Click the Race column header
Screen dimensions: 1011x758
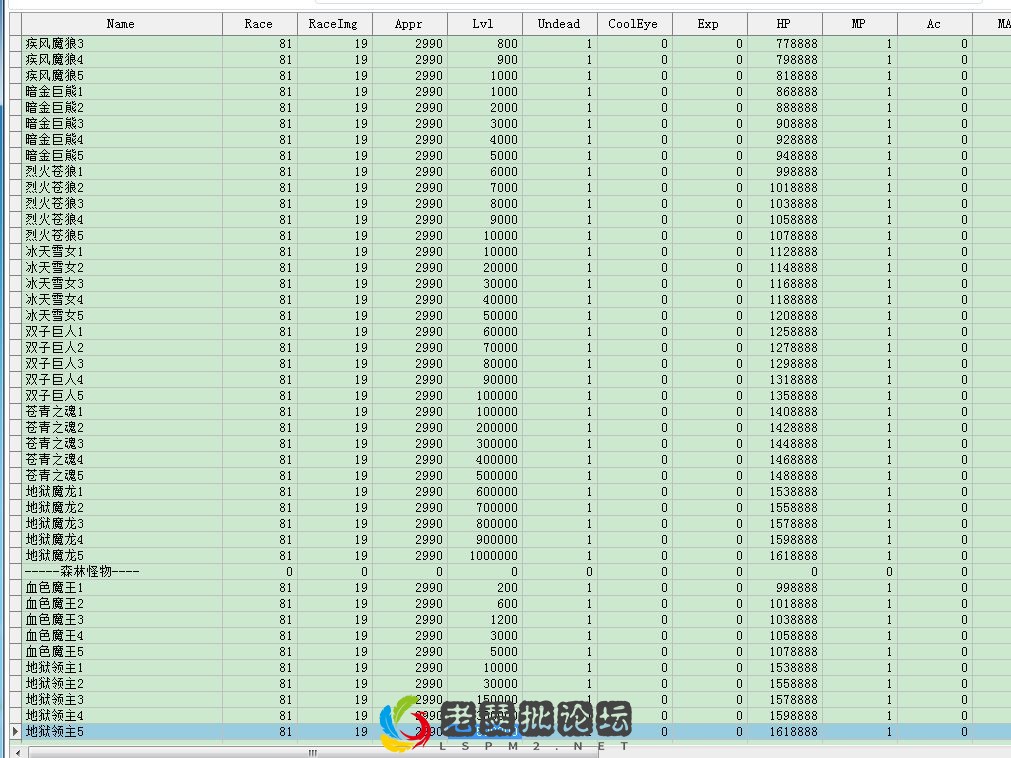tap(258, 24)
